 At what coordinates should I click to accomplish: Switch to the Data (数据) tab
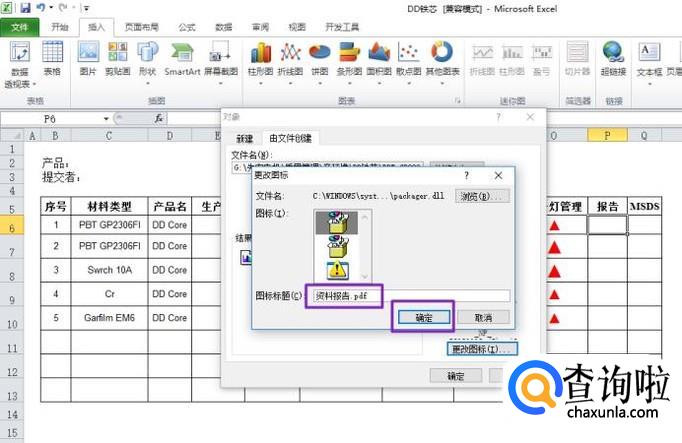[224, 27]
